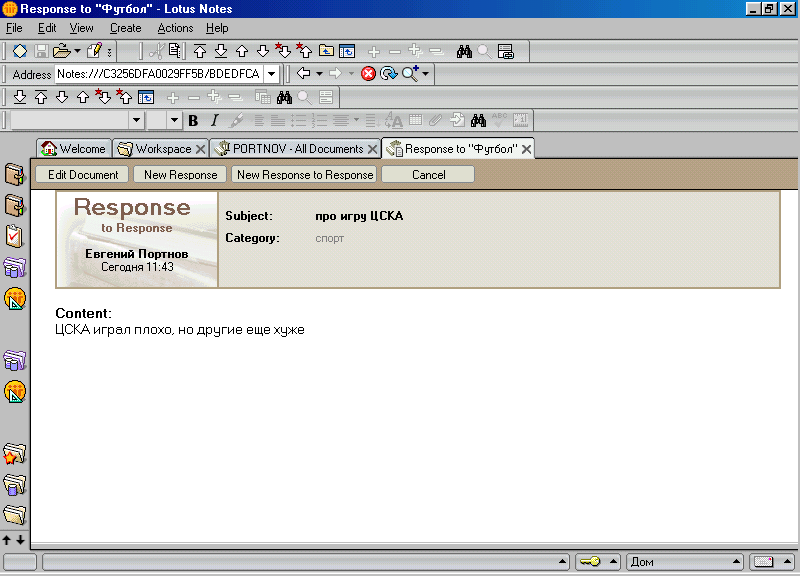The height and width of the screenshot is (576, 800).
Task: Click subject text 'про игру ЦСКА'
Action: click(359, 216)
